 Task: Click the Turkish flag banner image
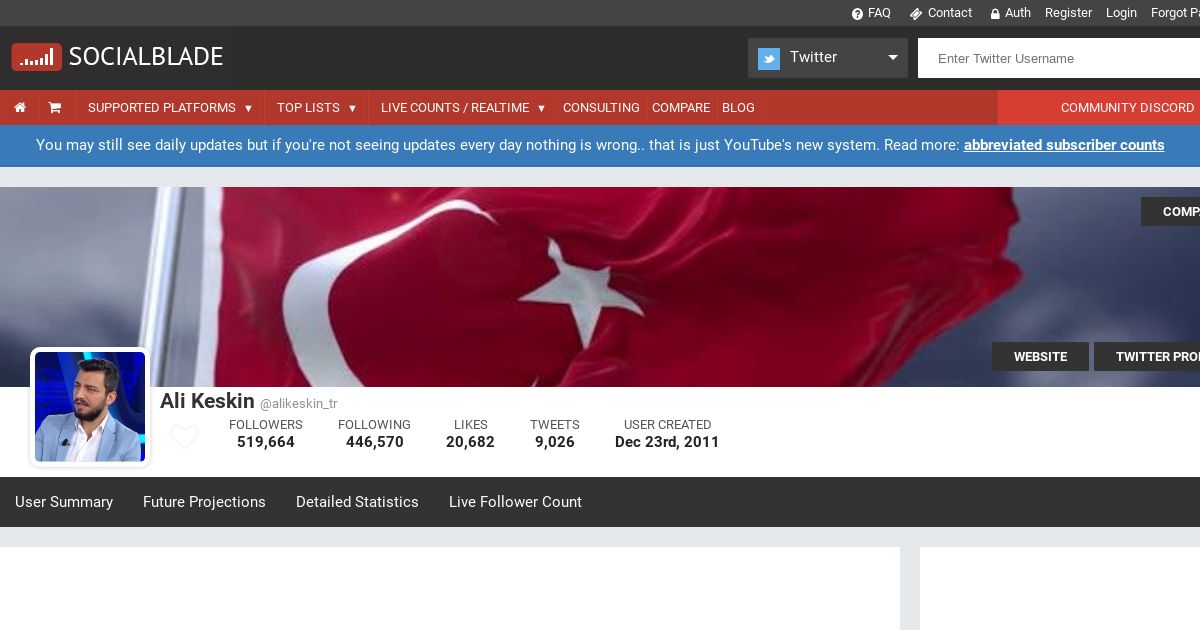600,287
